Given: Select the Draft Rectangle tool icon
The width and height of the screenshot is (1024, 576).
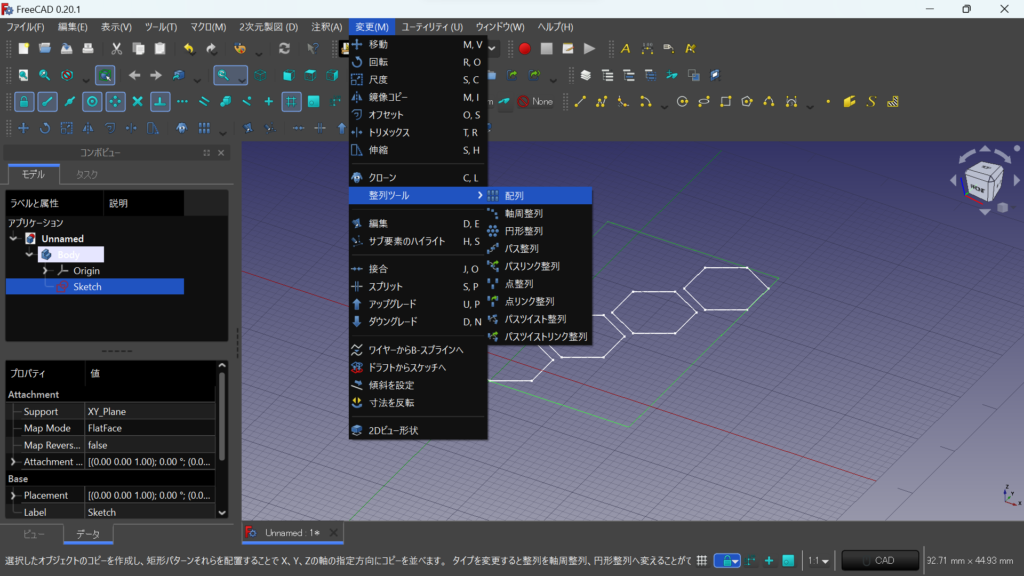Looking at the screenshot, I should tap(726, 101).
